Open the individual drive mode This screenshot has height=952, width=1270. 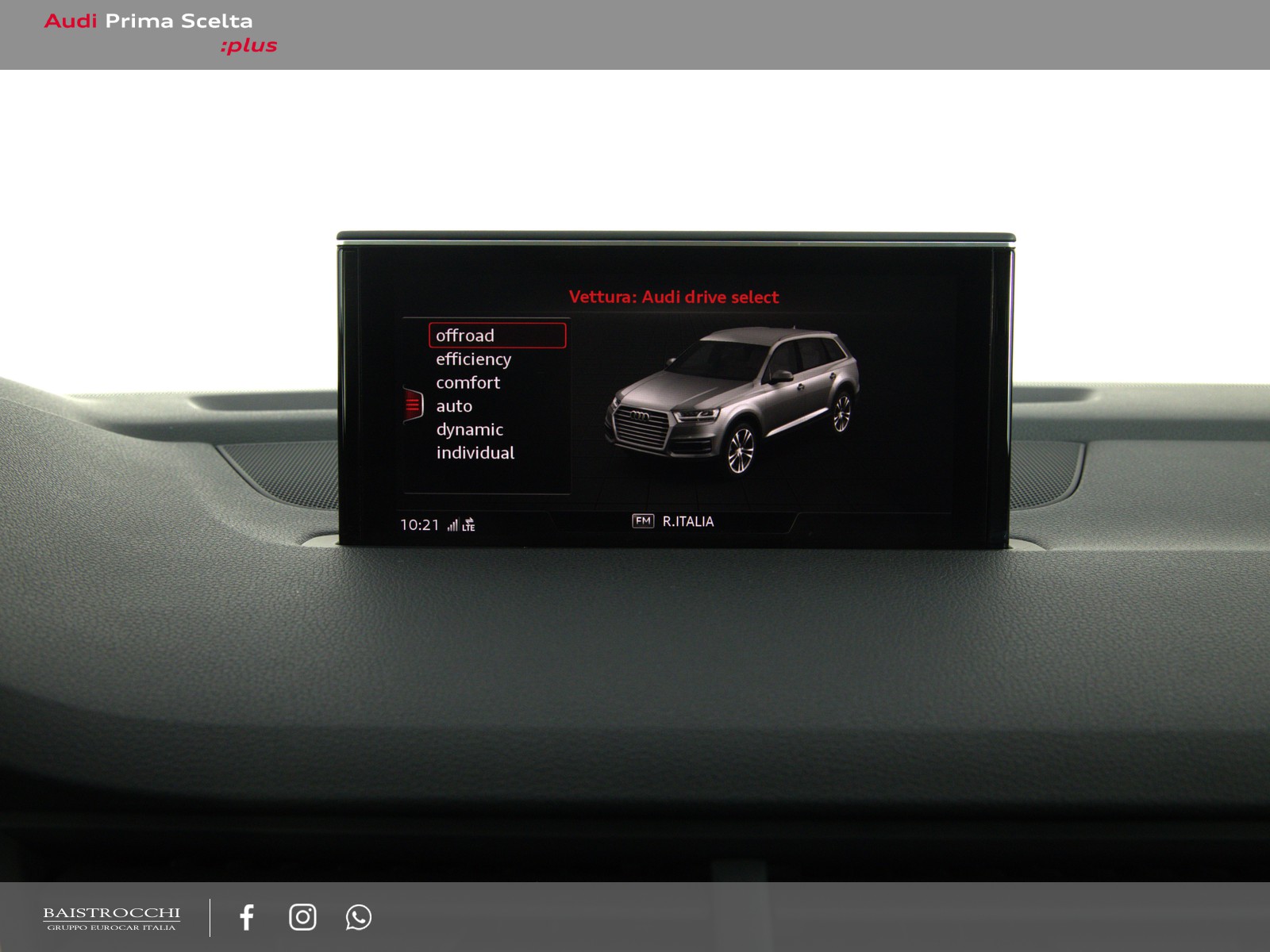tap(475, 453)
